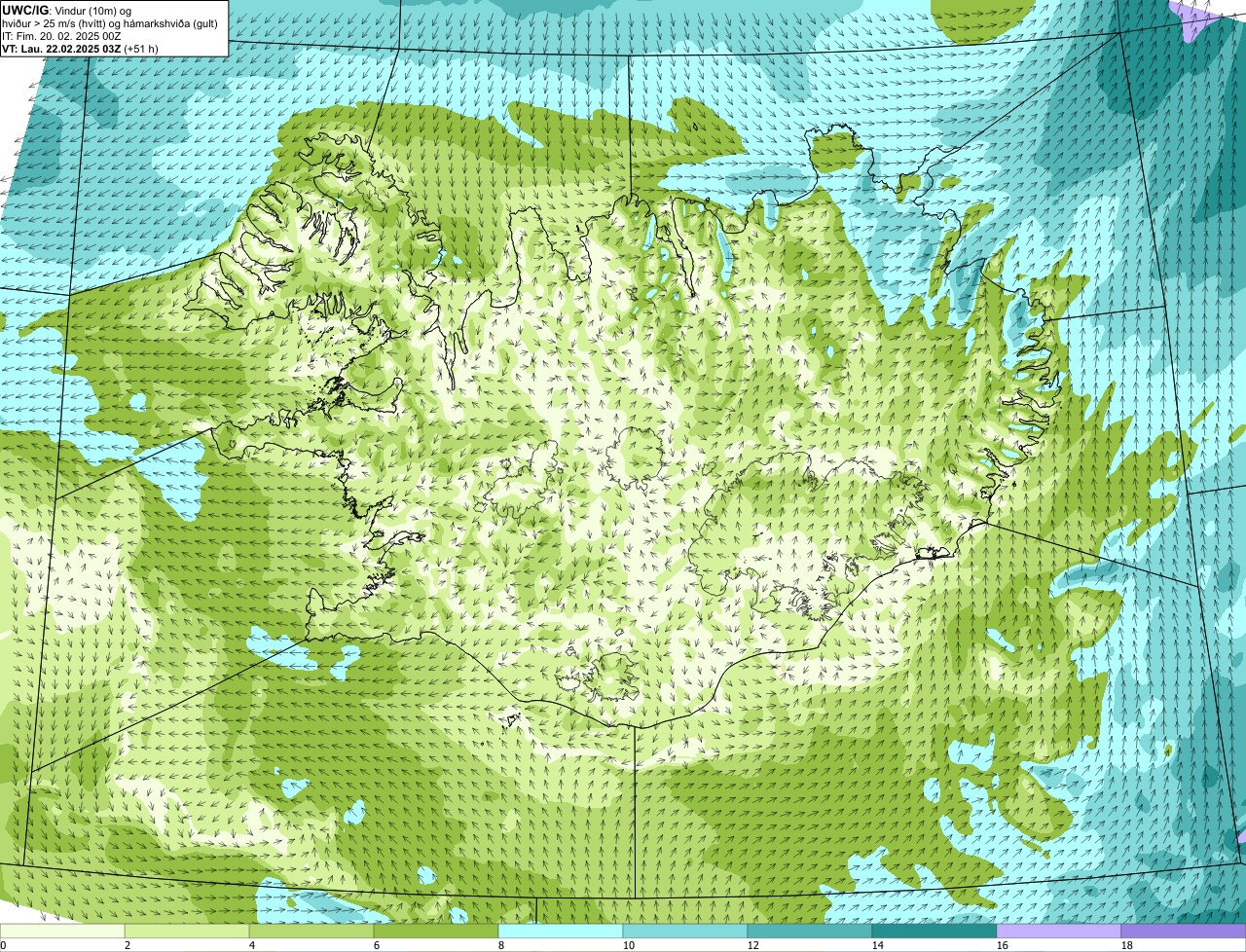Choose the olive green 6–8 m/s scale swatch
Viewport: 1246px width, 952px height.
pyautogui.click(x=436, y=932)
